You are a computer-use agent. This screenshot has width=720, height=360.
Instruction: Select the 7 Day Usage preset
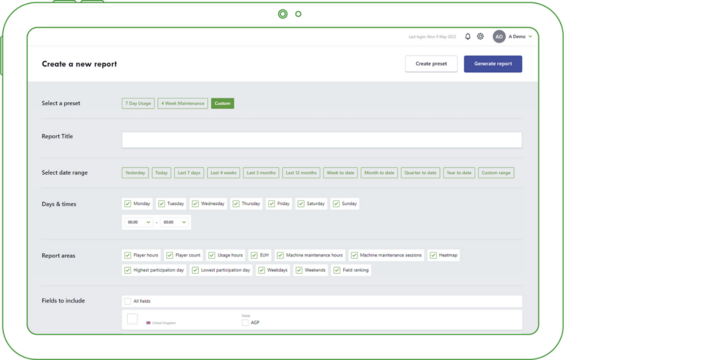pos(138,103)
